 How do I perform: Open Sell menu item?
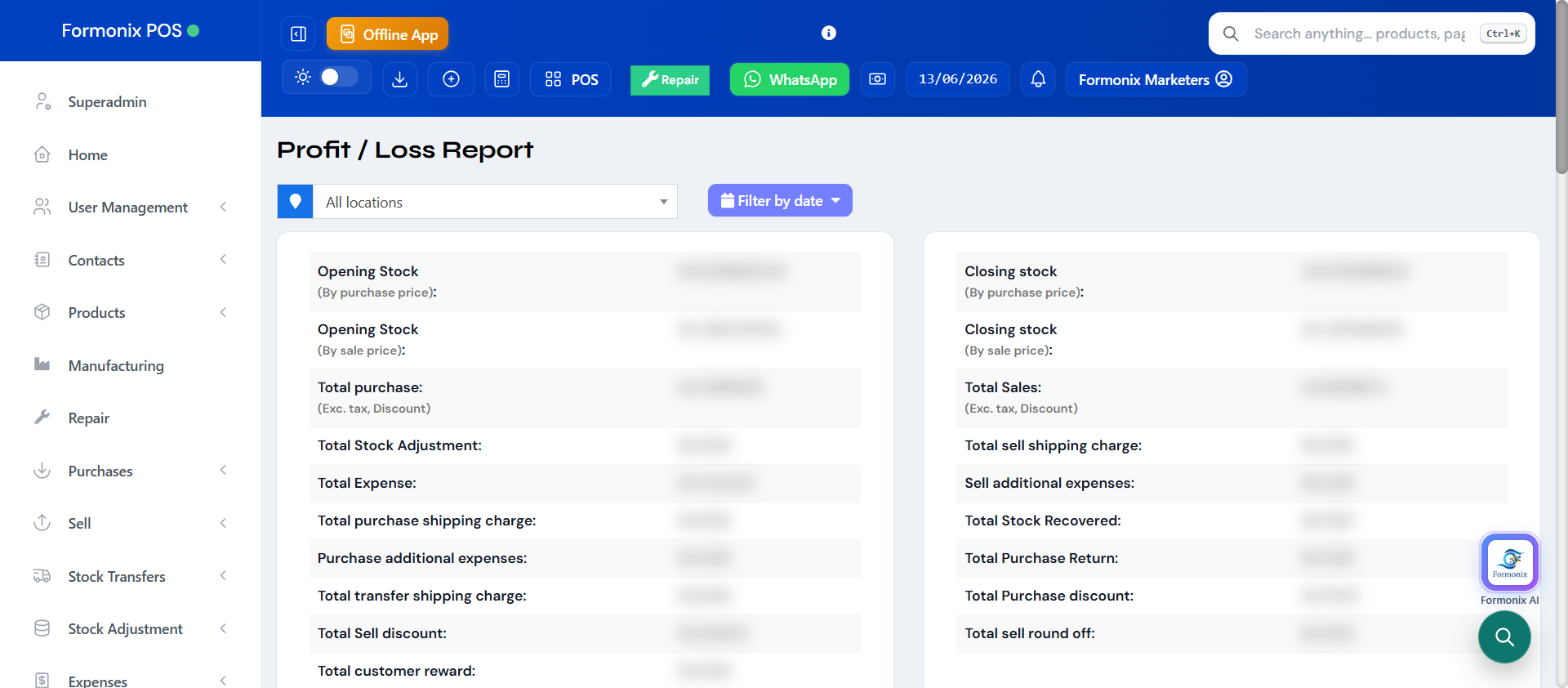pyautogui.click(x=79, y=524)
